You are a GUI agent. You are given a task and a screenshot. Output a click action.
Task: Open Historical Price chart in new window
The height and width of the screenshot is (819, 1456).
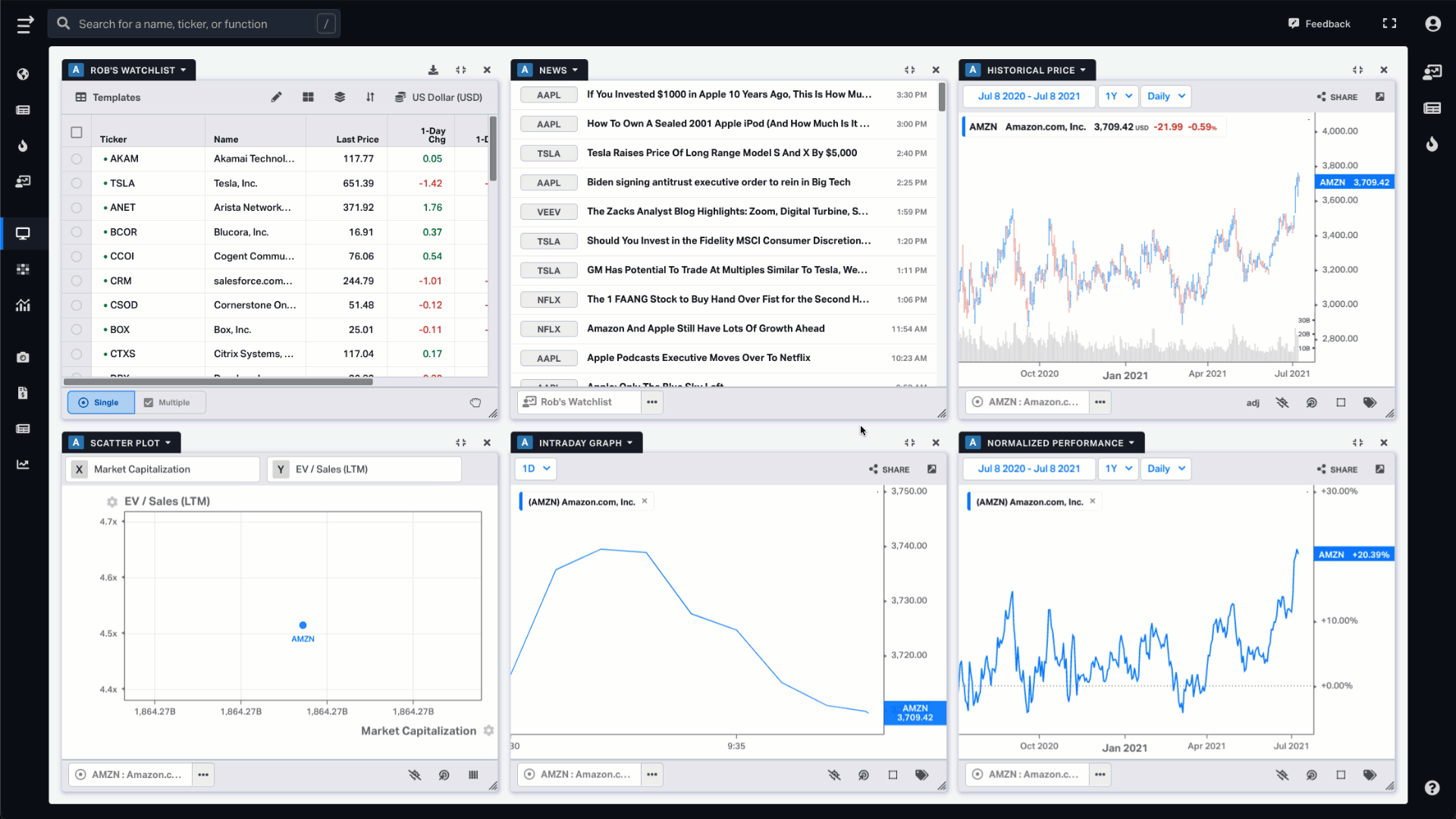click(x=1380, y=96)
